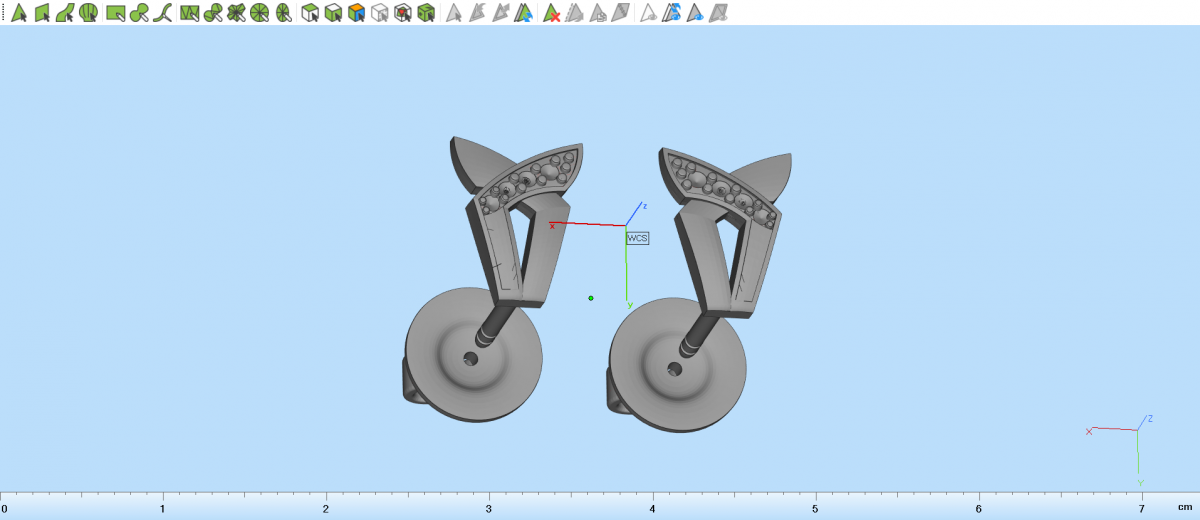This screenshot has height=520, width=1200.
Task: Select the brush marking tool with two circles
Action: click(140, 13)
